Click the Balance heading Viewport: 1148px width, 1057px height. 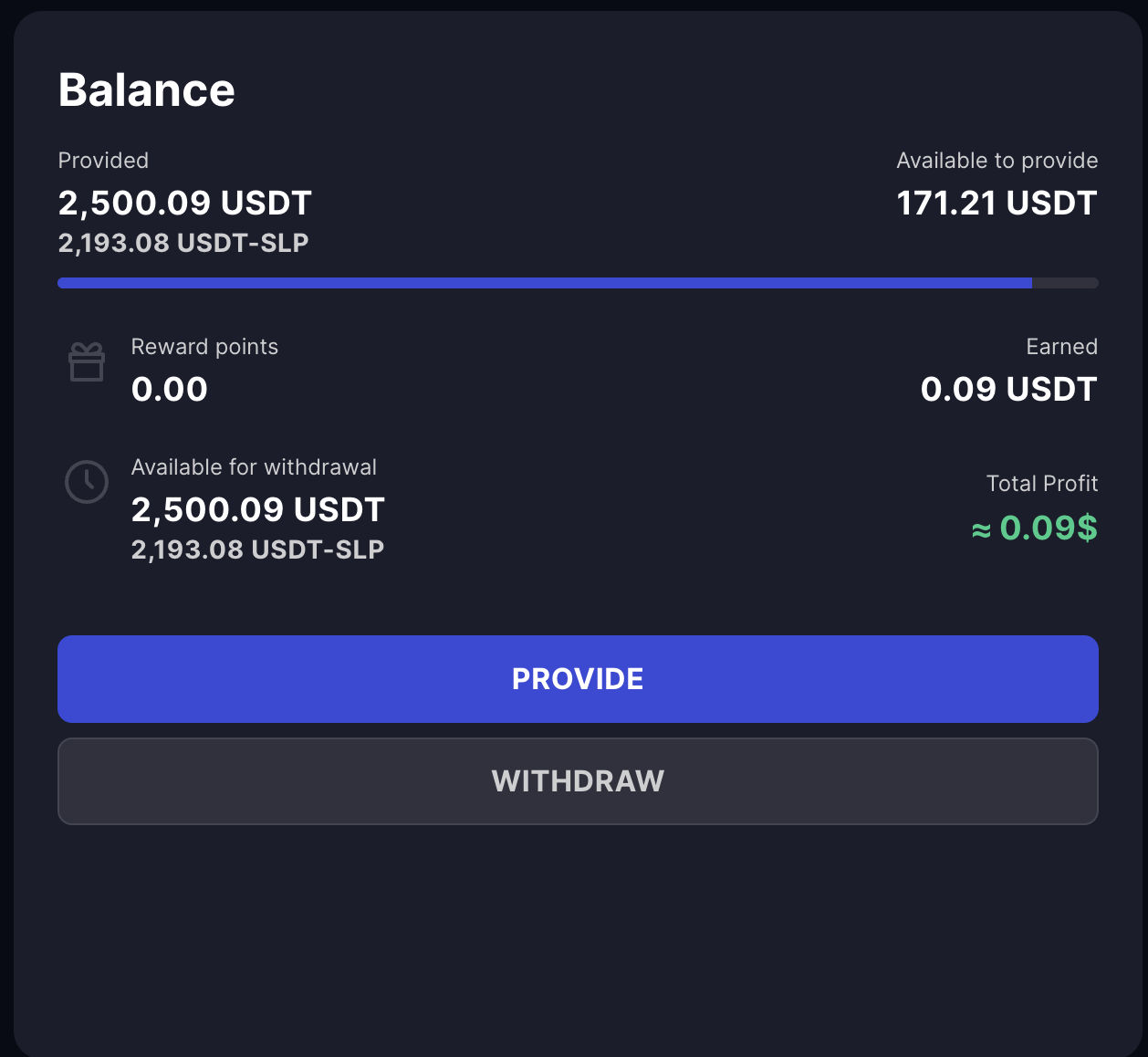tap(147, 90)
